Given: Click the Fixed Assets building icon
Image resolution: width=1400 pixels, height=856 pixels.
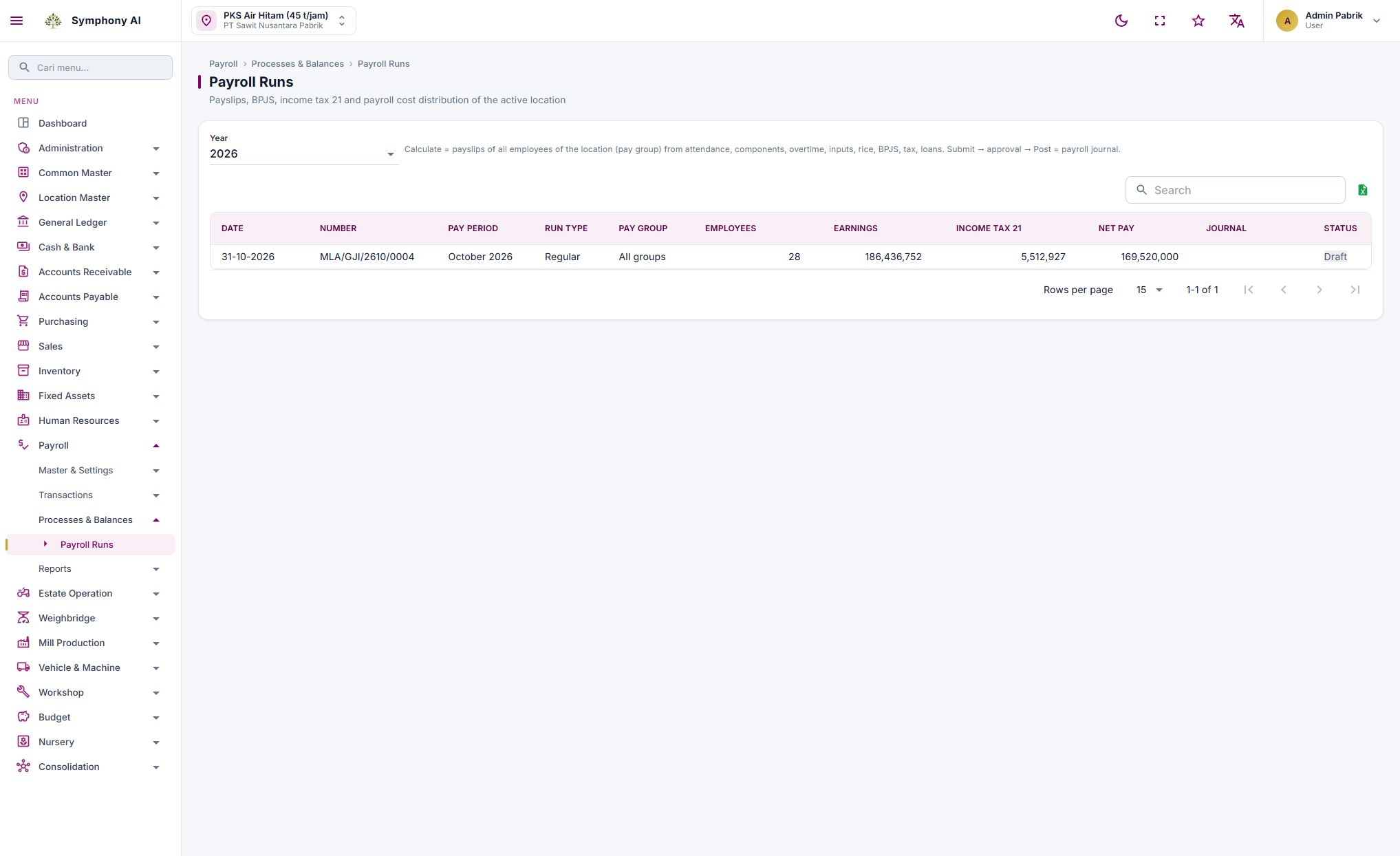Looking at the screenshot, I should point(23,396).
